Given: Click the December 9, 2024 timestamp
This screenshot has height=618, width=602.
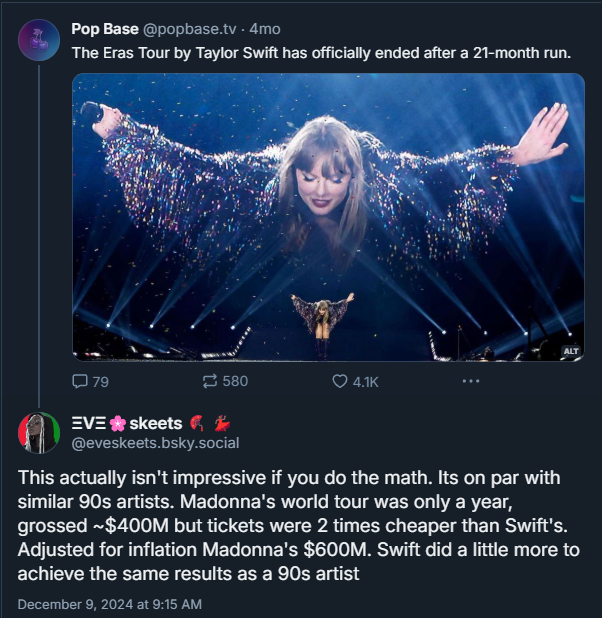Looking at the screenshot, I should (110, 605).
